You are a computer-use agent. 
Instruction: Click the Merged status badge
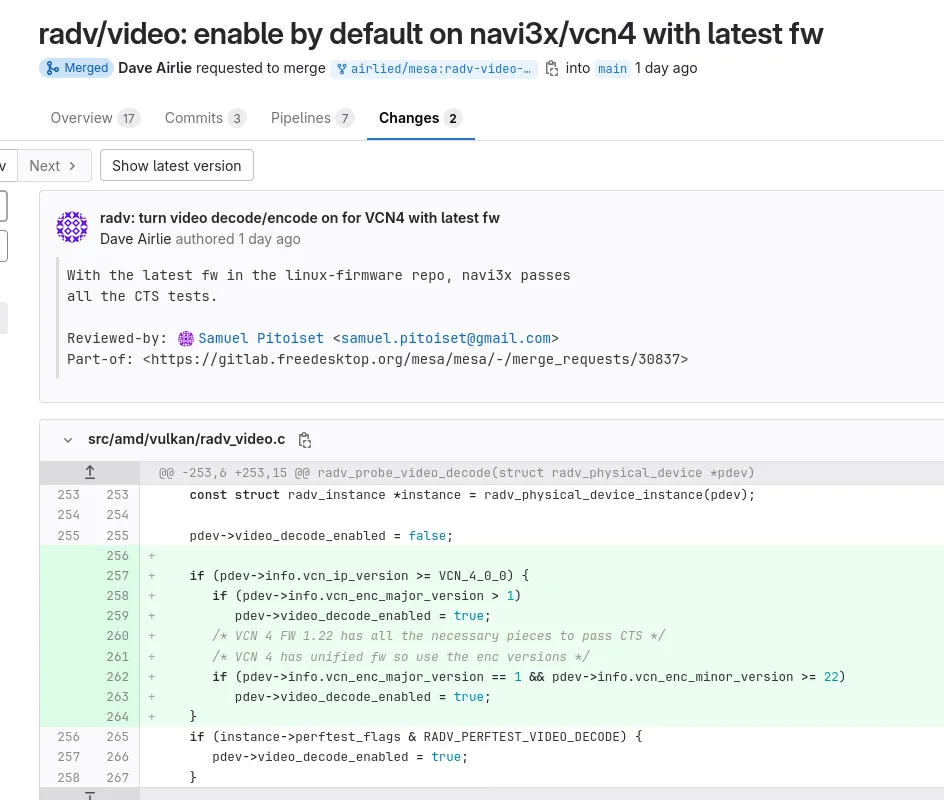[76, 68]
